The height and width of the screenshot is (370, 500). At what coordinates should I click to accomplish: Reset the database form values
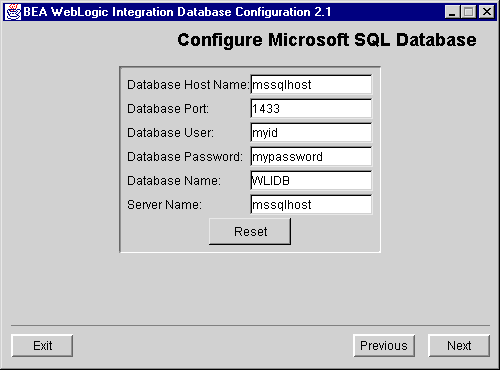(250, 232)
